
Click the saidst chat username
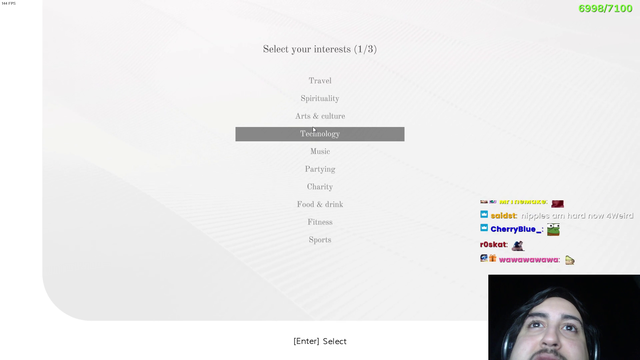pos(504,216)
